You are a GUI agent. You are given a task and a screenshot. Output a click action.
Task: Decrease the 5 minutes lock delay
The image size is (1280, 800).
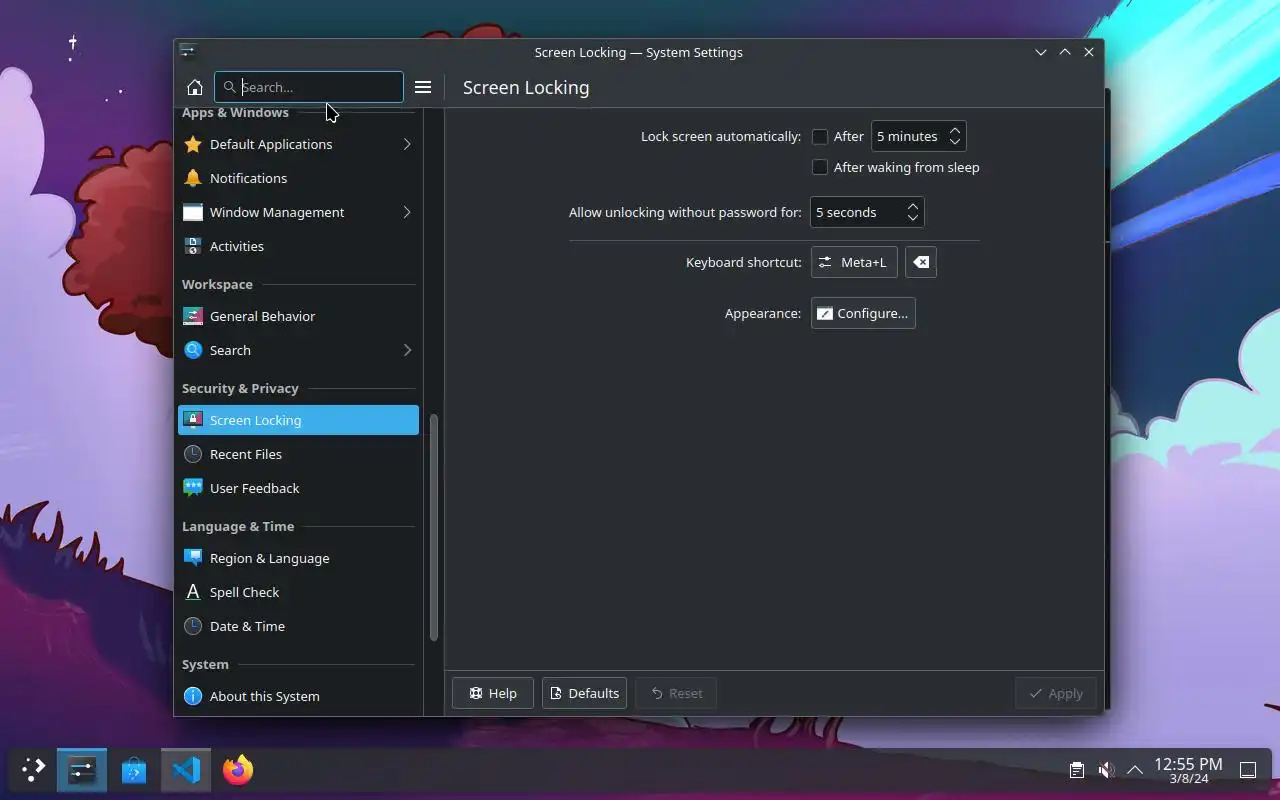pos(955,142)
